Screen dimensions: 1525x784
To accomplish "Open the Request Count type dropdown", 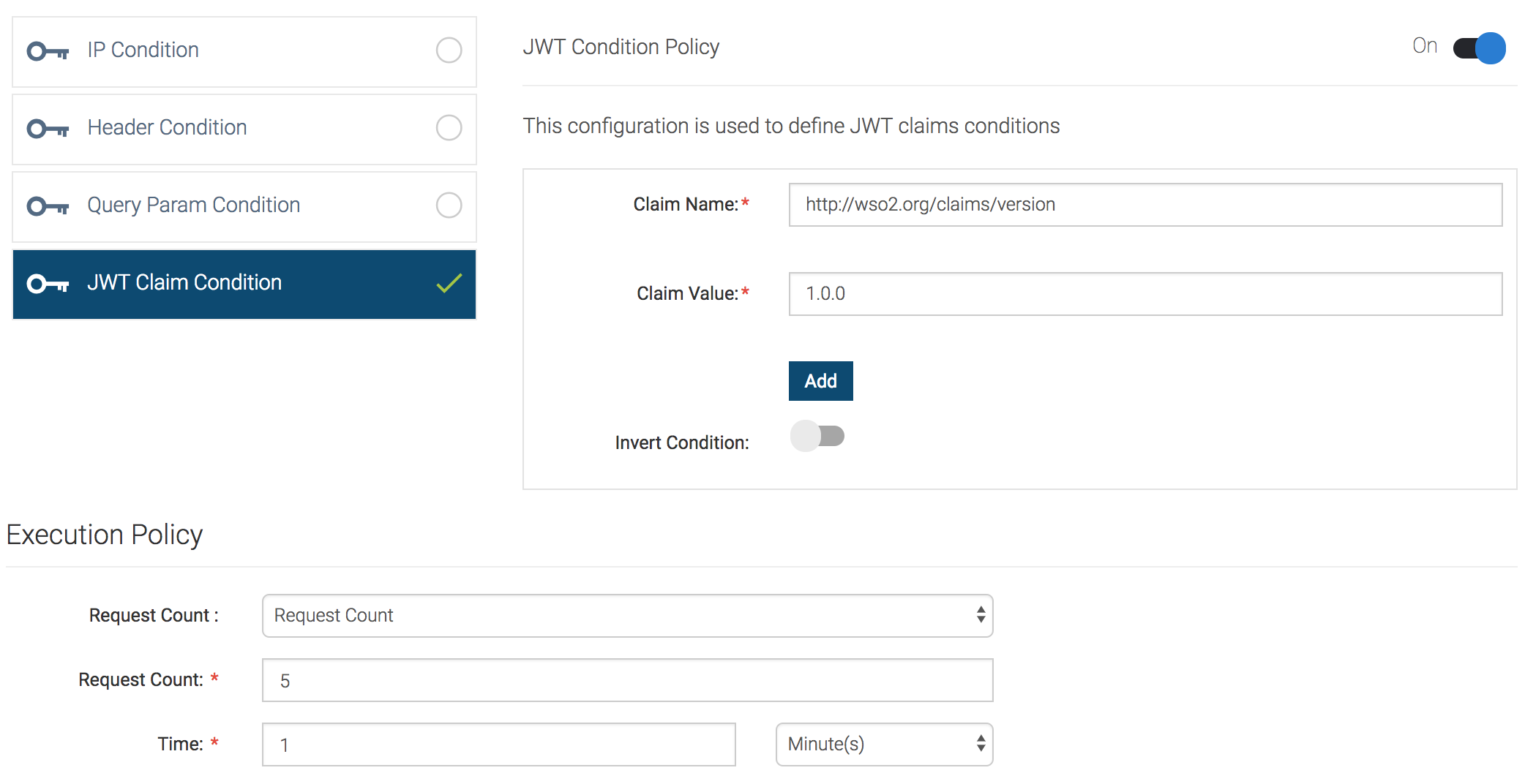I will click(x=627, y=615).
